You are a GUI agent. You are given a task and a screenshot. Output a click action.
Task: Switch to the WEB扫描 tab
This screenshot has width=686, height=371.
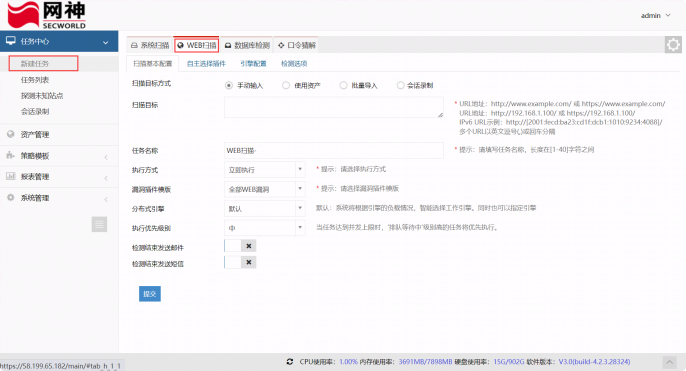[197, 45]
